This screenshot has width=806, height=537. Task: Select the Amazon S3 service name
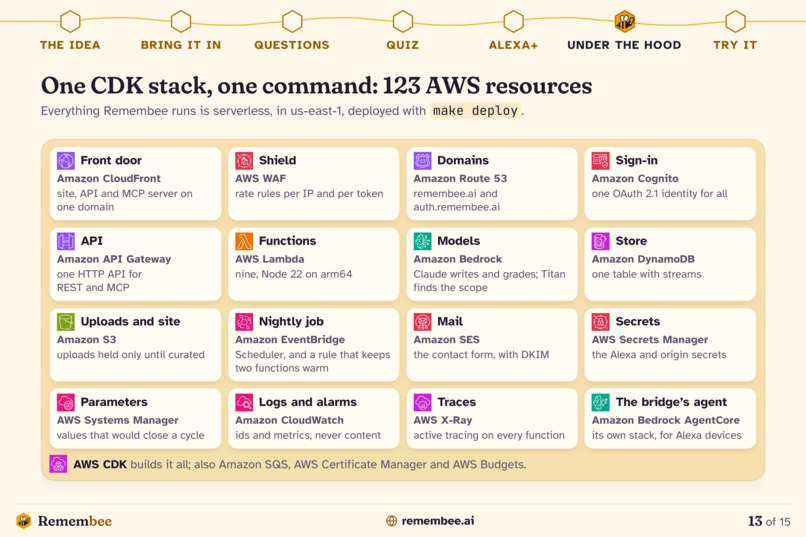tap(86, 340)
